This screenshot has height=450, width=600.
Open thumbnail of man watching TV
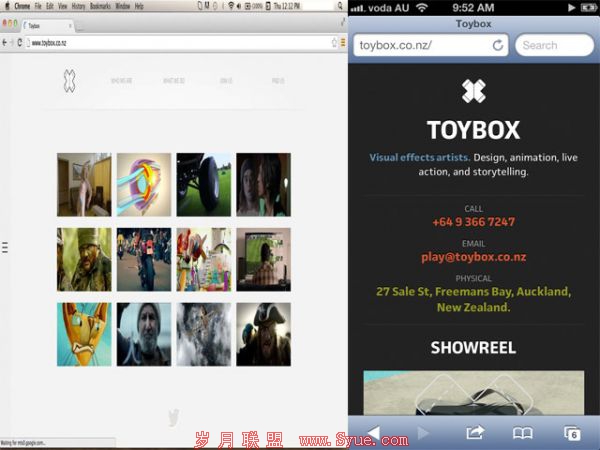263,259
